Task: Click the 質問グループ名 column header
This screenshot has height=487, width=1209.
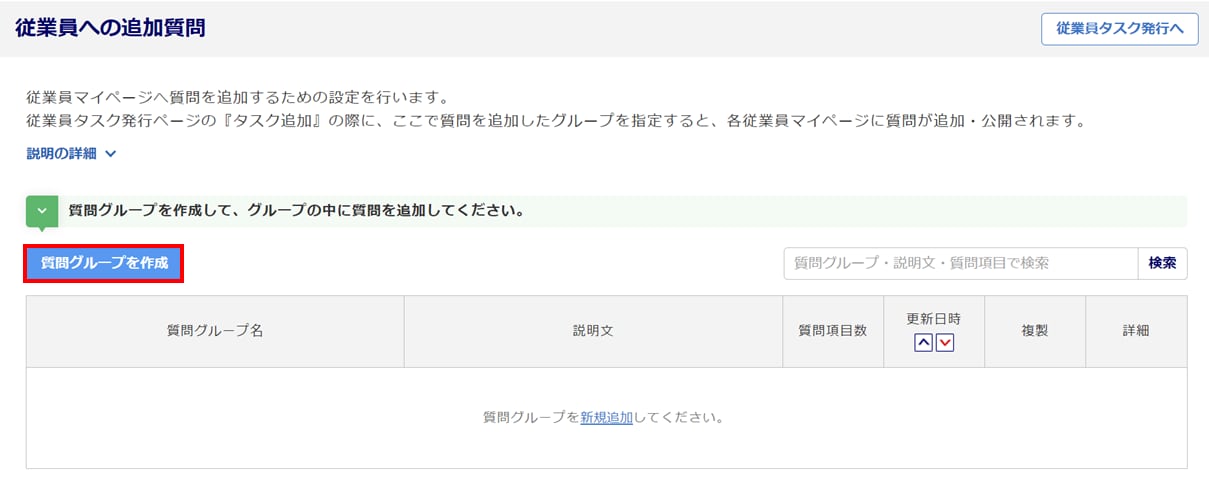Action: pyautogui.click(x=215, y=331)
